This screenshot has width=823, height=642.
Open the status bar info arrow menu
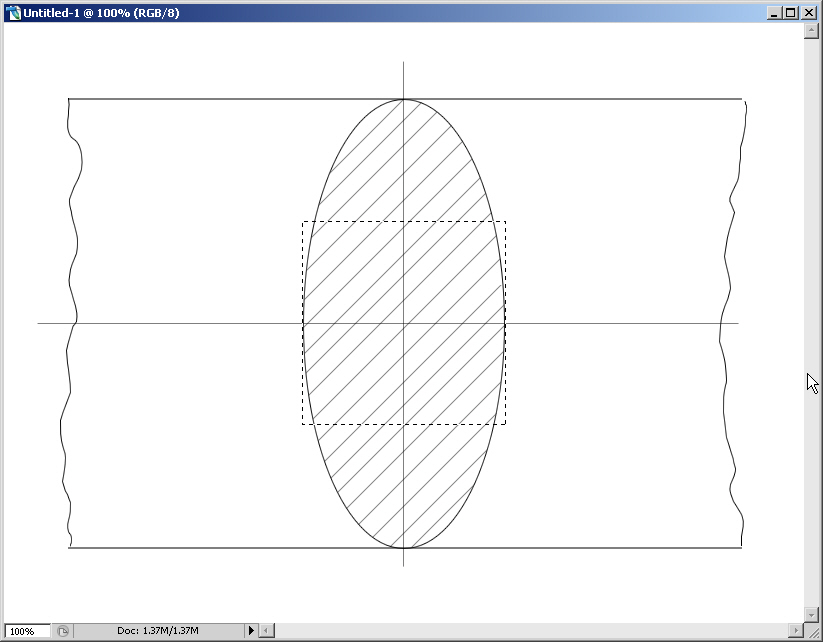pyautogui.click(x=251, y=630)
